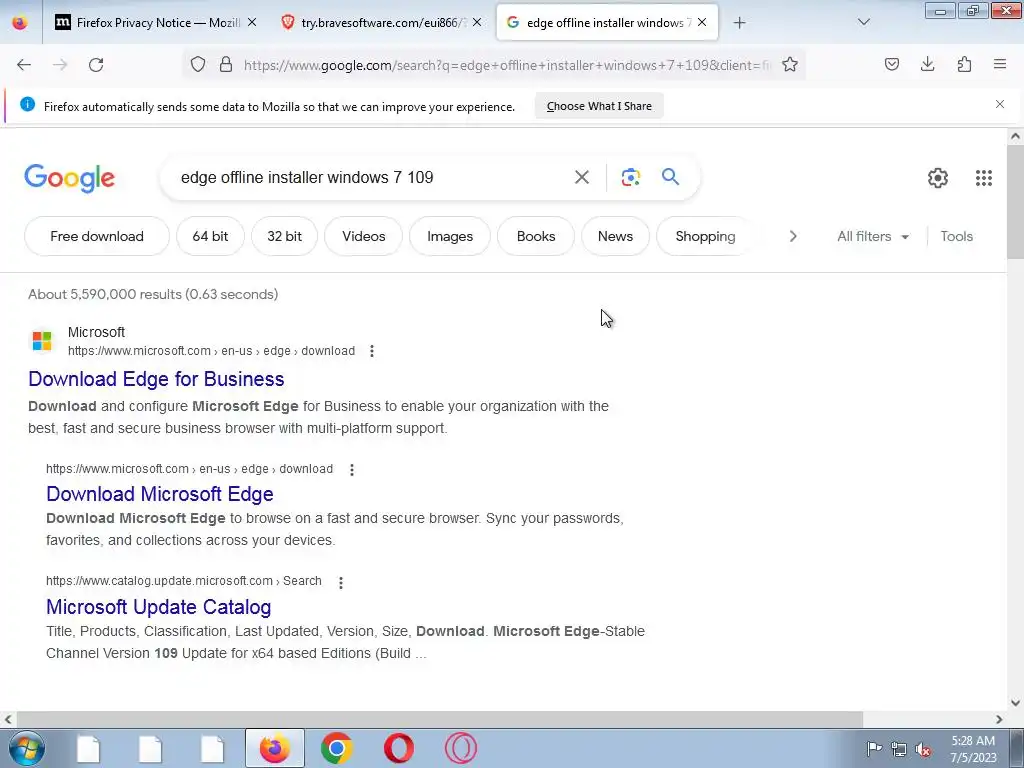Image resolution: width=1024 pixels, height=768 pixels.
Task: Open the tracking protection shield icon
Action: tap(198, 64)
